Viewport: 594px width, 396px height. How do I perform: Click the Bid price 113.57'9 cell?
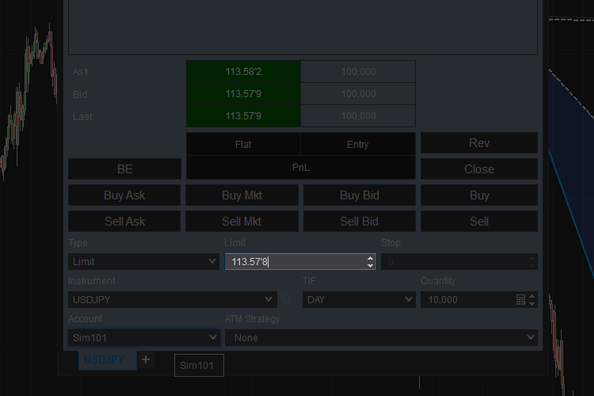243,94
